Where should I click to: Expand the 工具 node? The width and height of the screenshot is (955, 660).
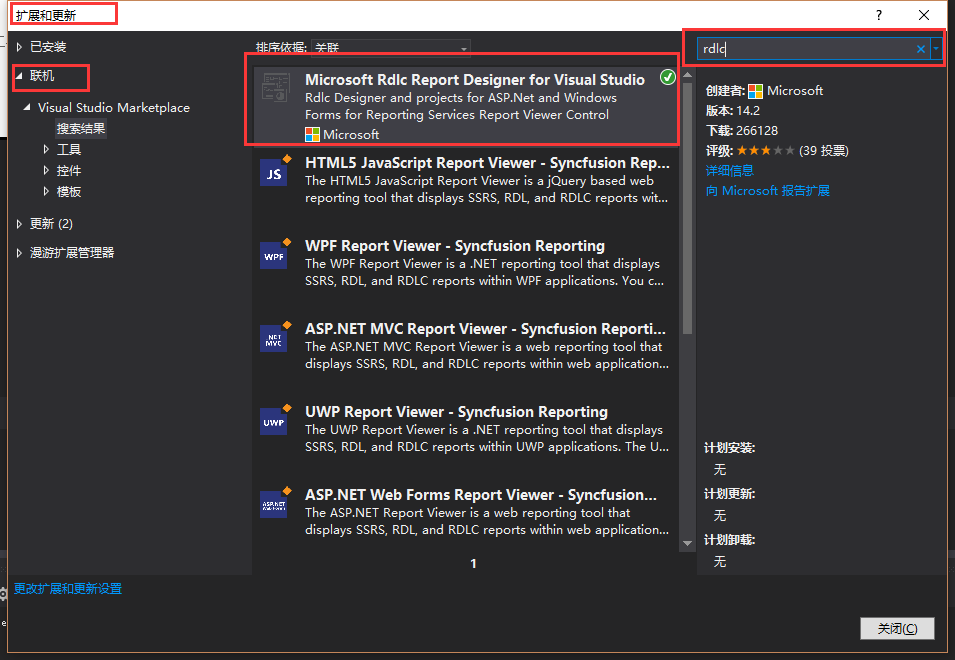tap(46, 149)
